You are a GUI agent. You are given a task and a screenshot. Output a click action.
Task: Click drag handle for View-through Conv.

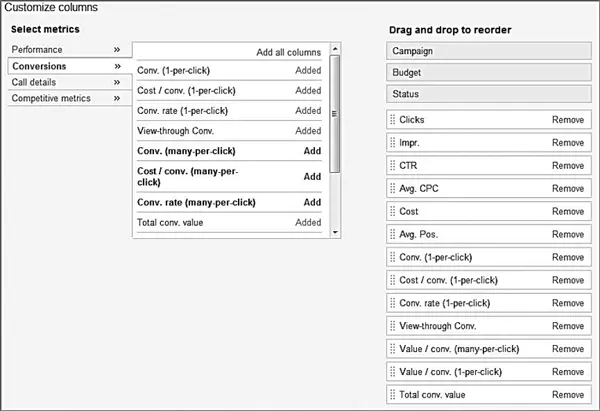(x=393, y=326)
